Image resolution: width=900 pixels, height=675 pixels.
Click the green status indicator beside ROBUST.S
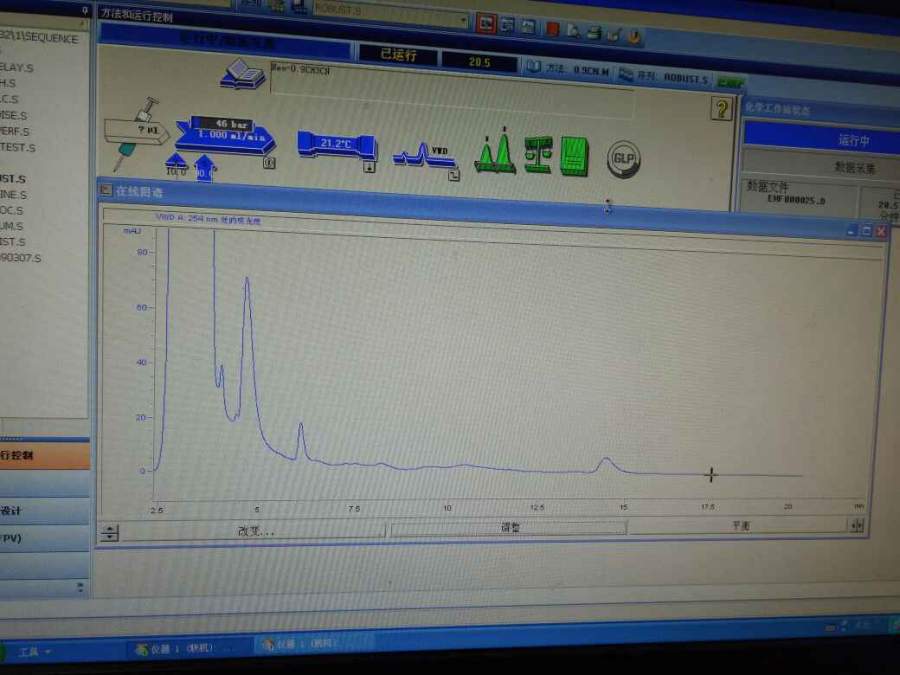tap(731, 83)
